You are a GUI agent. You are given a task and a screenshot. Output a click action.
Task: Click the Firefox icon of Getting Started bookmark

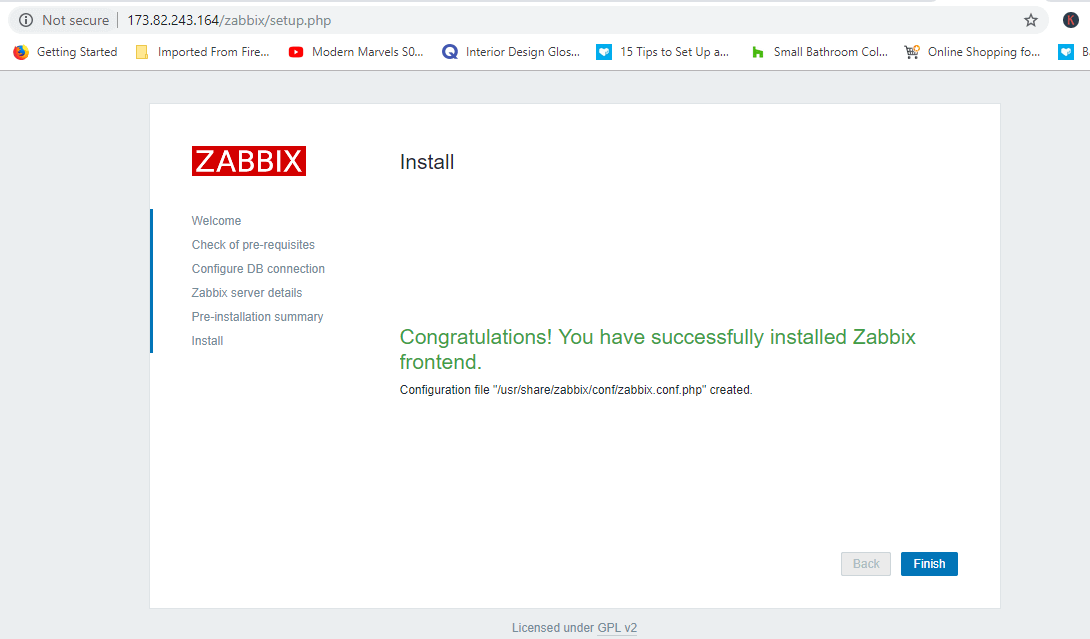coord(21,52)
